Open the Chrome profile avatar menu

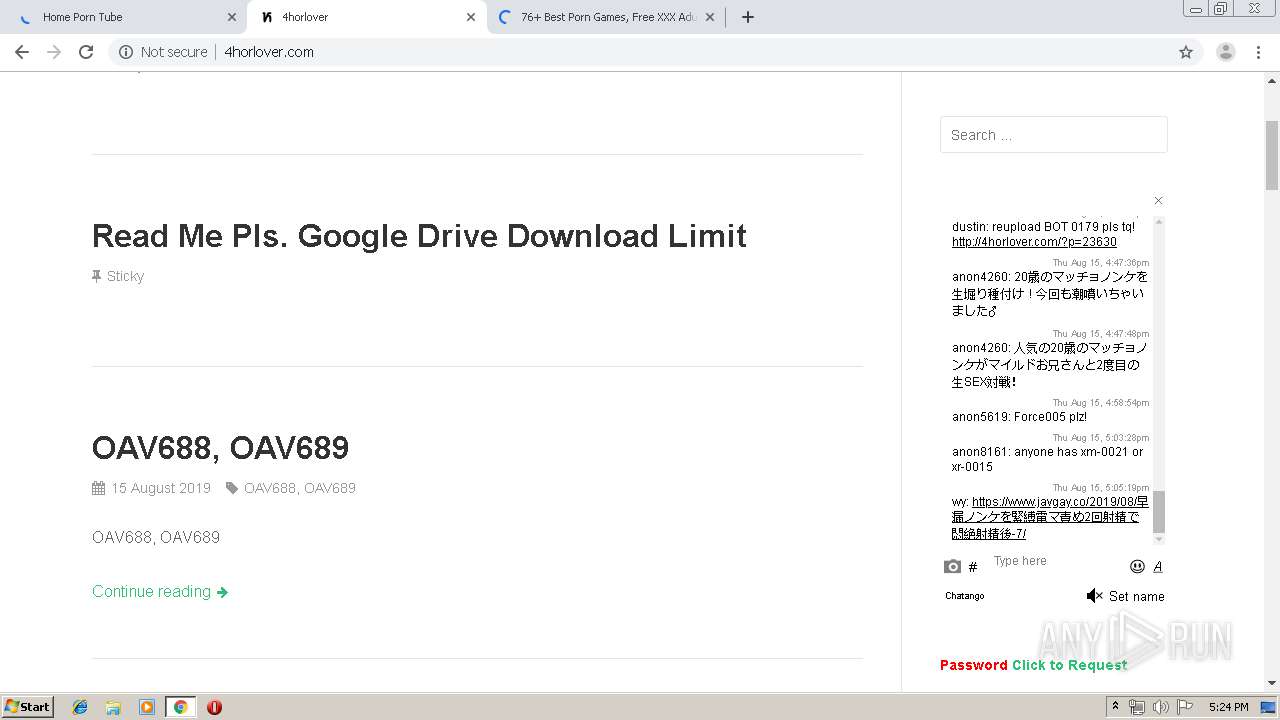coord(1226,52)
